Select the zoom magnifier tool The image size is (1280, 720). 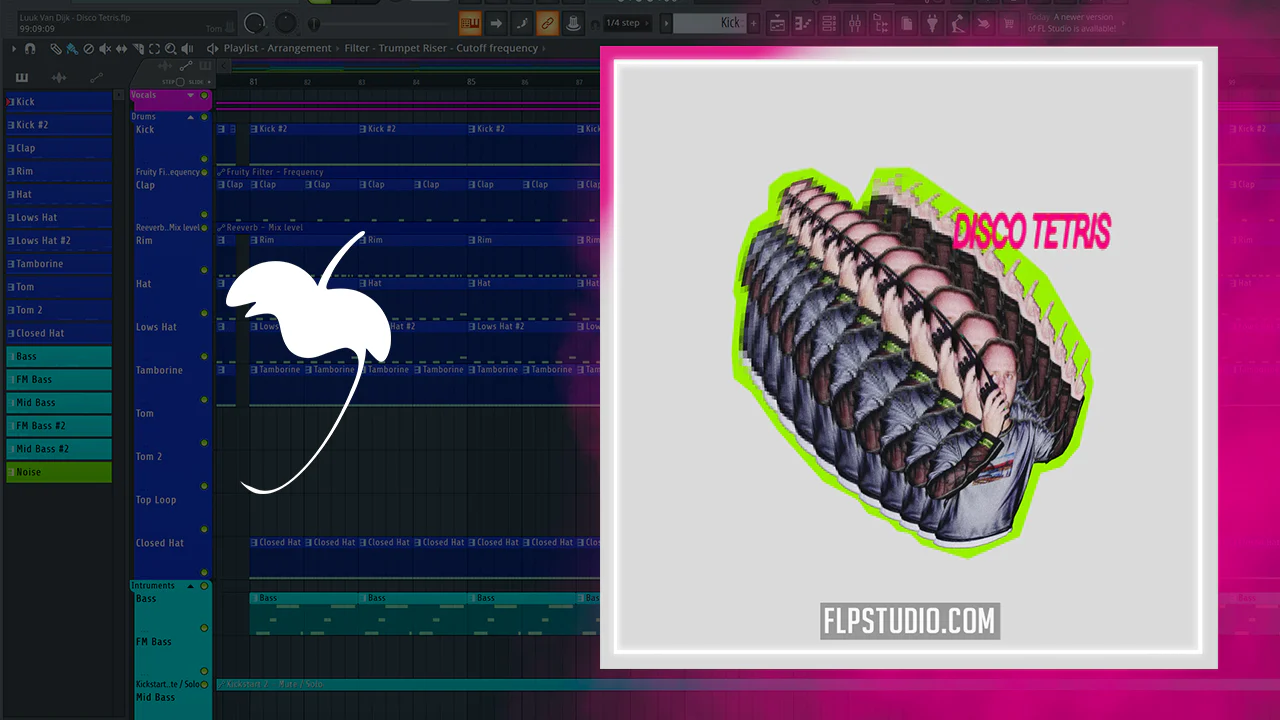(171, 48)
